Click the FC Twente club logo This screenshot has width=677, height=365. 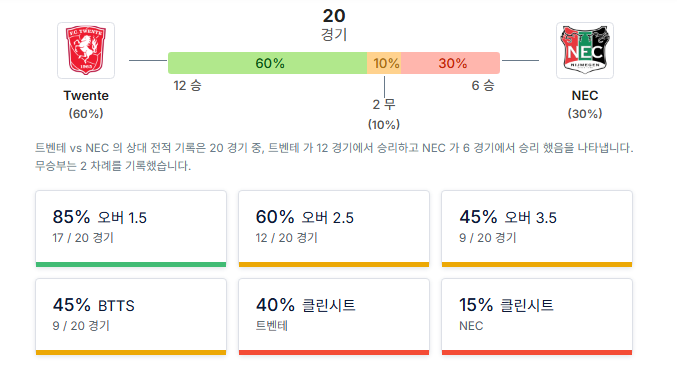(x=86, y=51)
